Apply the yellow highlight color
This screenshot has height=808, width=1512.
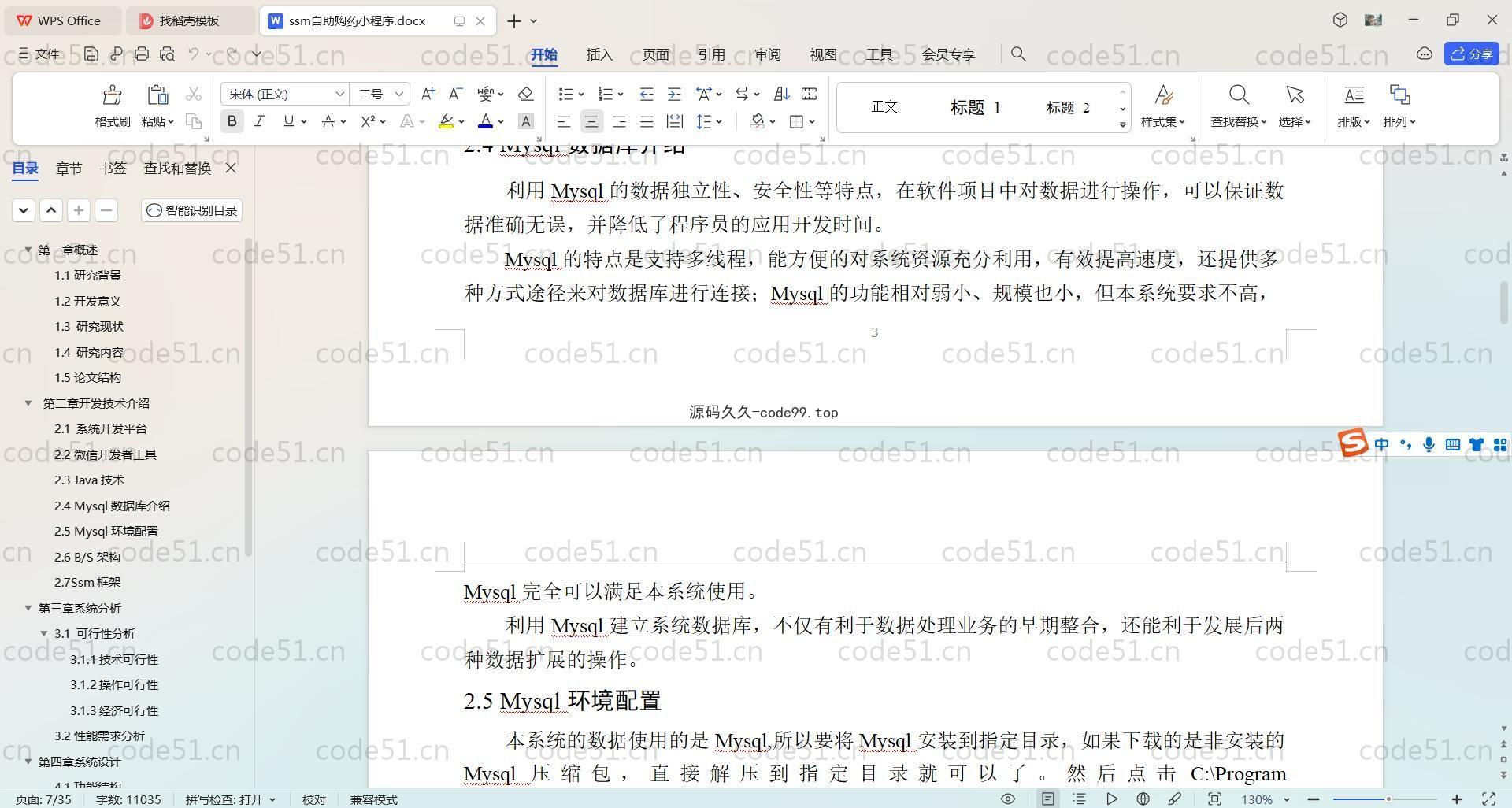447,121
